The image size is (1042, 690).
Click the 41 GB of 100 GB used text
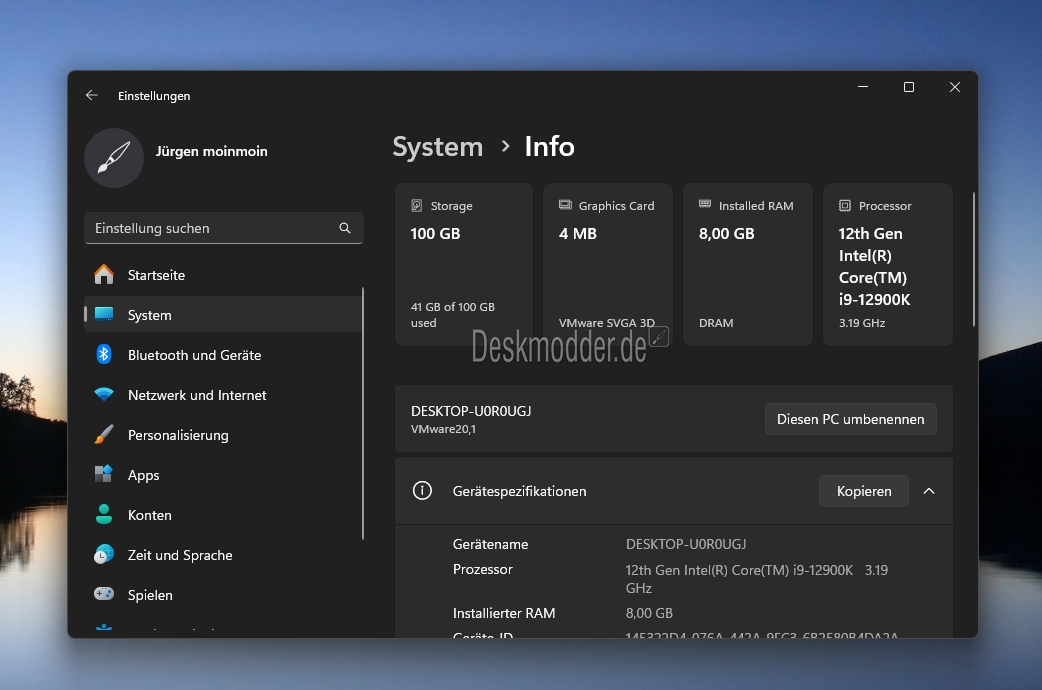tap(453, 314)
